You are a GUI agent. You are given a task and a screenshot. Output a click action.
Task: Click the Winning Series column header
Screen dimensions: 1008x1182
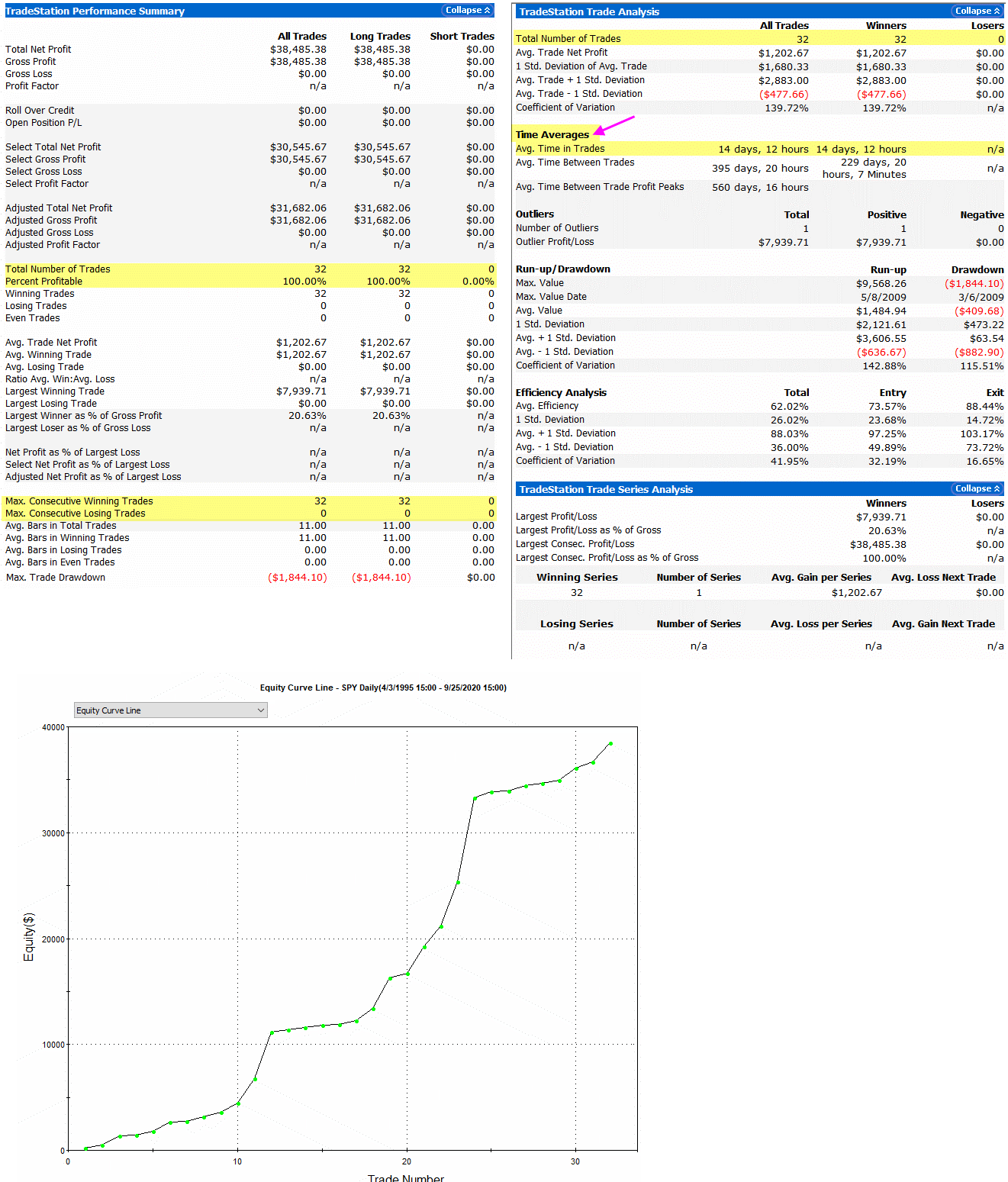577,578
